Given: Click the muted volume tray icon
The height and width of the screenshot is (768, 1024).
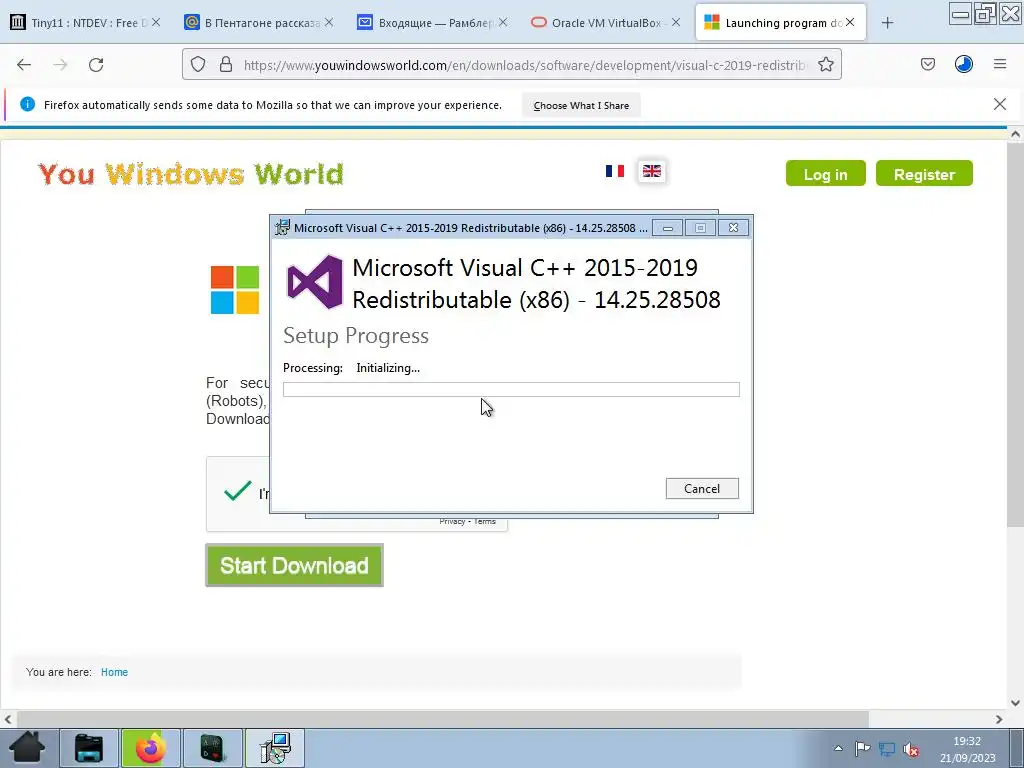Looking at the screenshot, I should pos(911,750).
